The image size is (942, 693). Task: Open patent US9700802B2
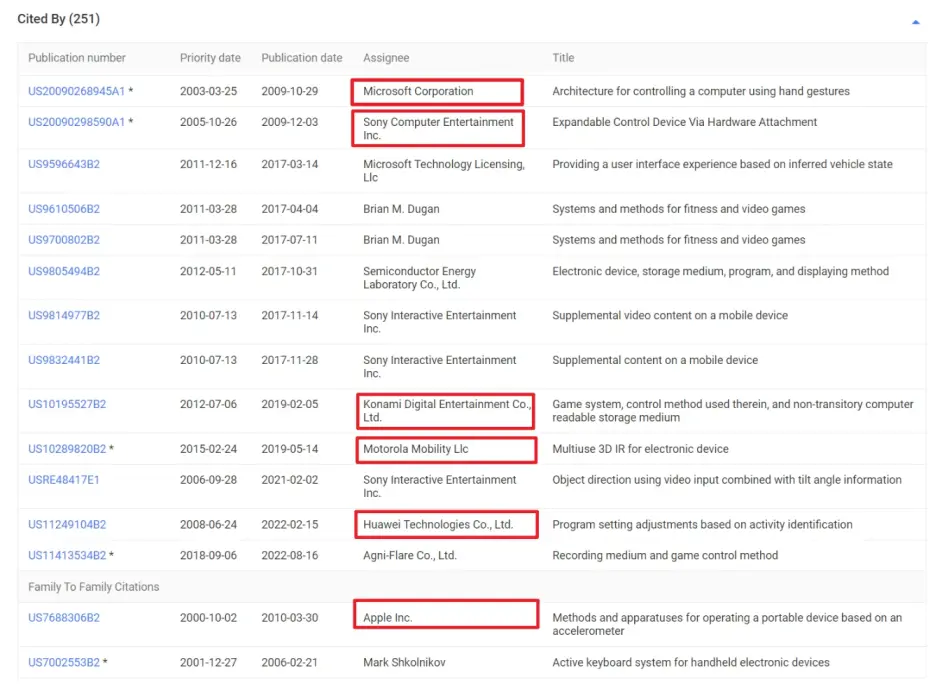pyautogui.click(x=64, y=240)
